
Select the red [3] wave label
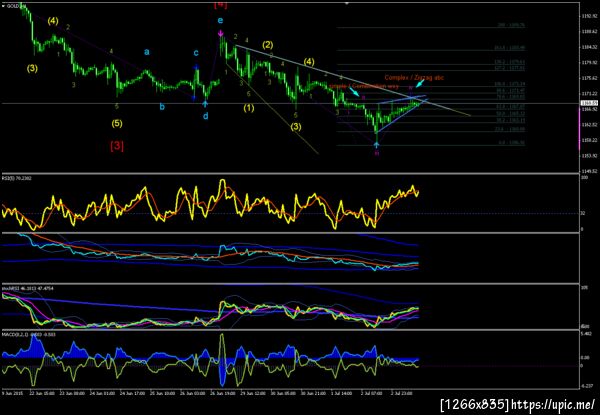click(x=117, y=146)
